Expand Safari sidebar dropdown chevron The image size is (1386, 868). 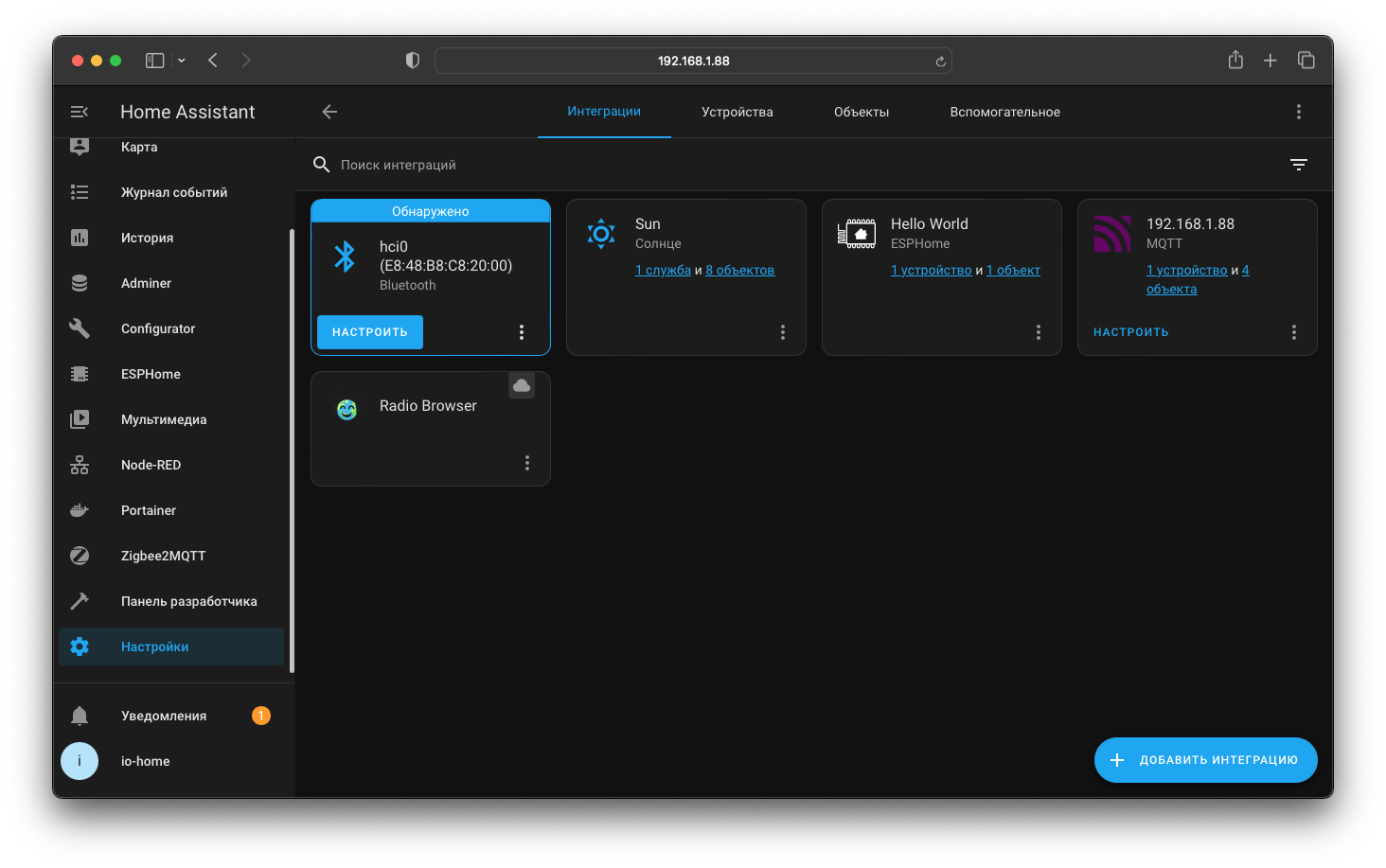tap(182, 61)
